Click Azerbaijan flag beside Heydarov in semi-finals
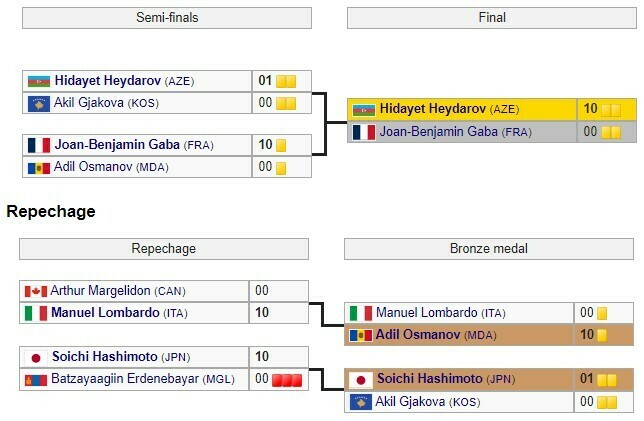The width and height of the screenshot is (644, 421). click(x=38, y=81)
